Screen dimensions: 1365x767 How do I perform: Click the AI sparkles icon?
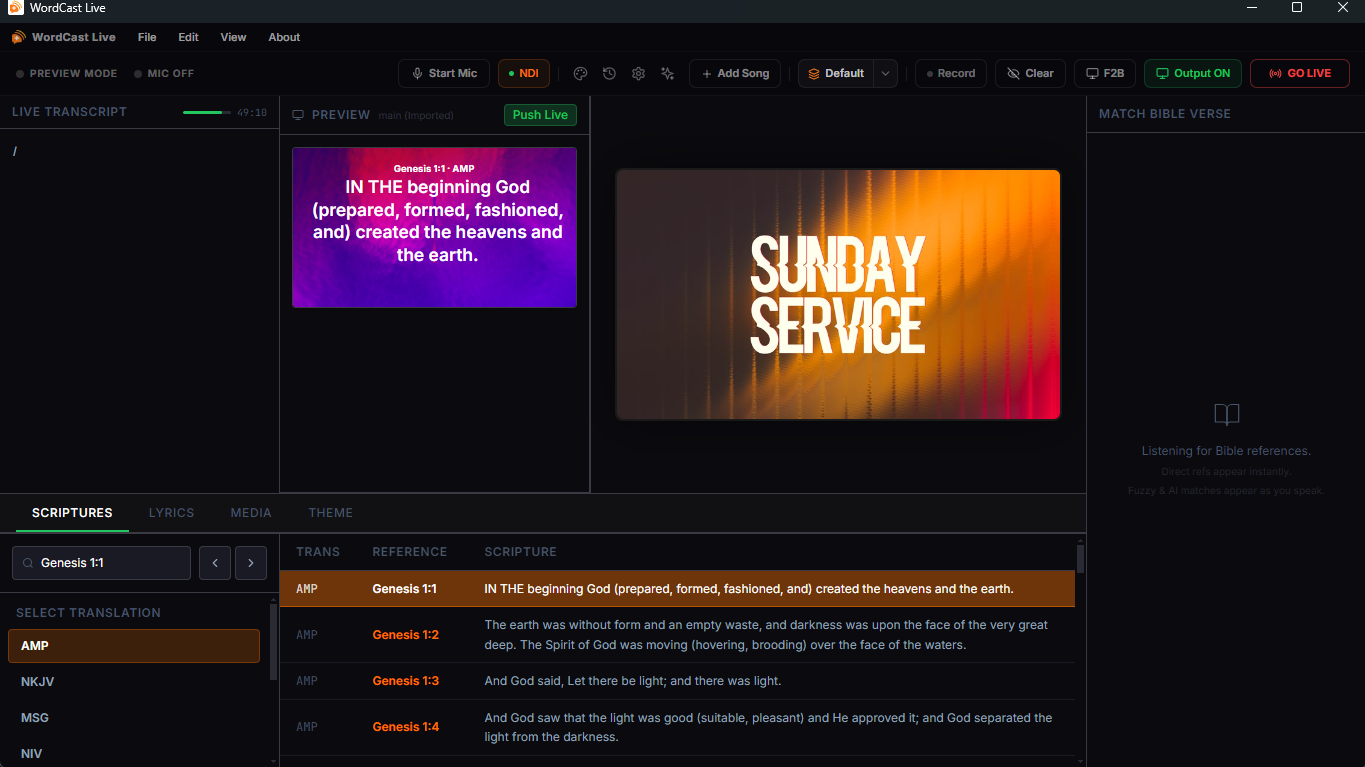[667, 73]
